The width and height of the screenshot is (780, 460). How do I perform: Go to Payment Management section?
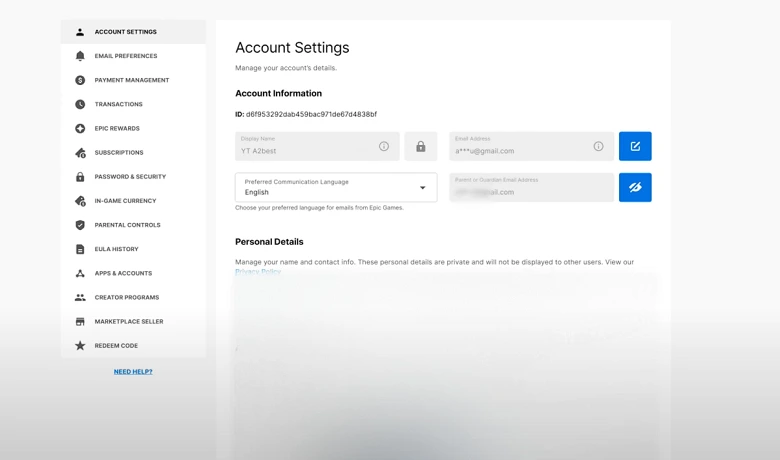pyautogui.click(x=131, y=80)
